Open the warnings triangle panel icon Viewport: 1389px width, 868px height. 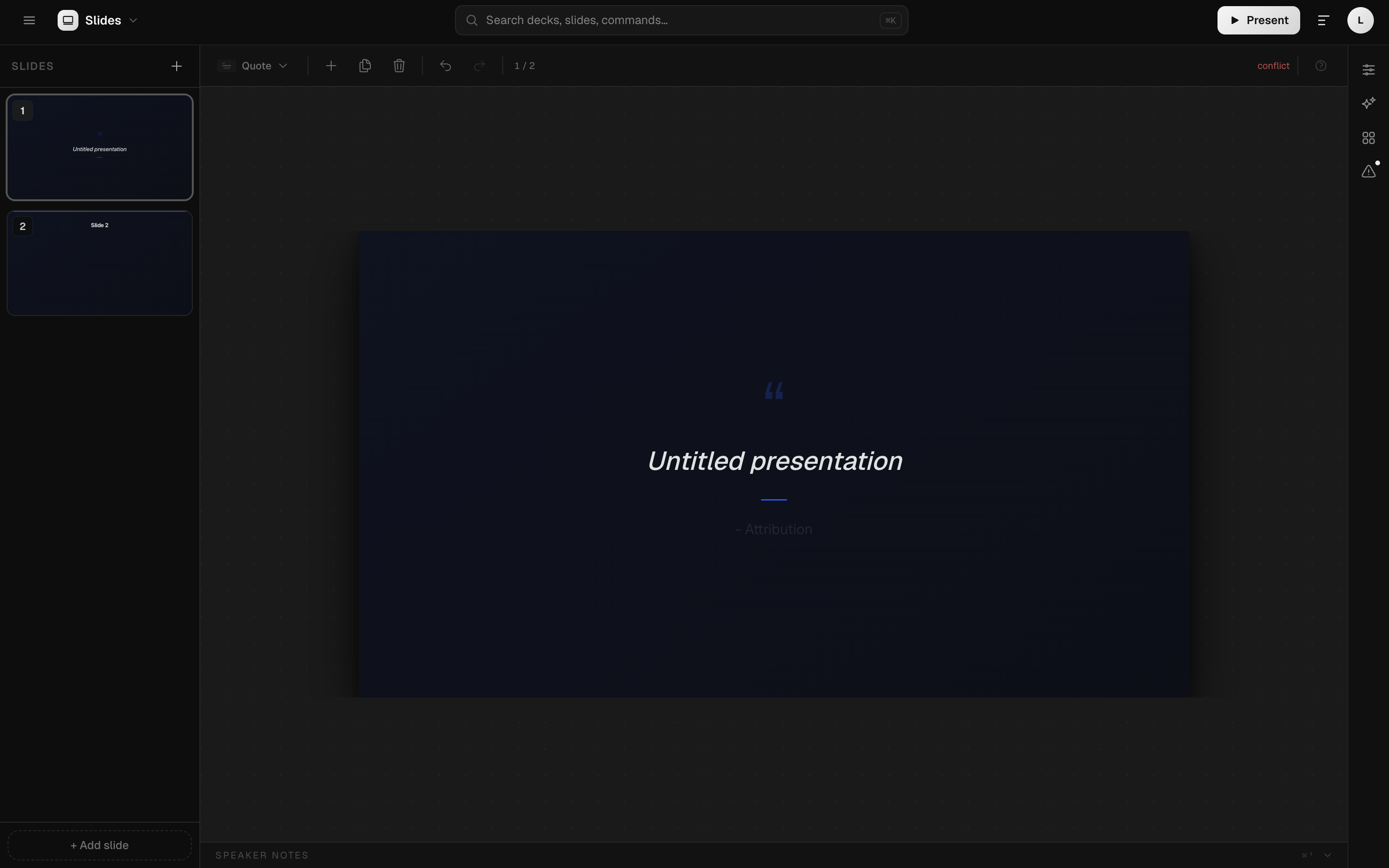click(1368, 171)
